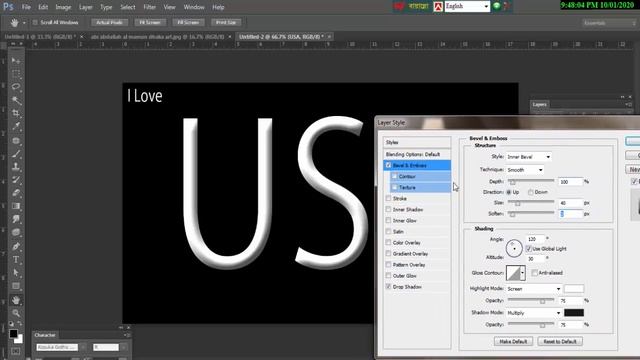Open the Highlight Mode dropdown
The image size is (640, 360).
534,289
